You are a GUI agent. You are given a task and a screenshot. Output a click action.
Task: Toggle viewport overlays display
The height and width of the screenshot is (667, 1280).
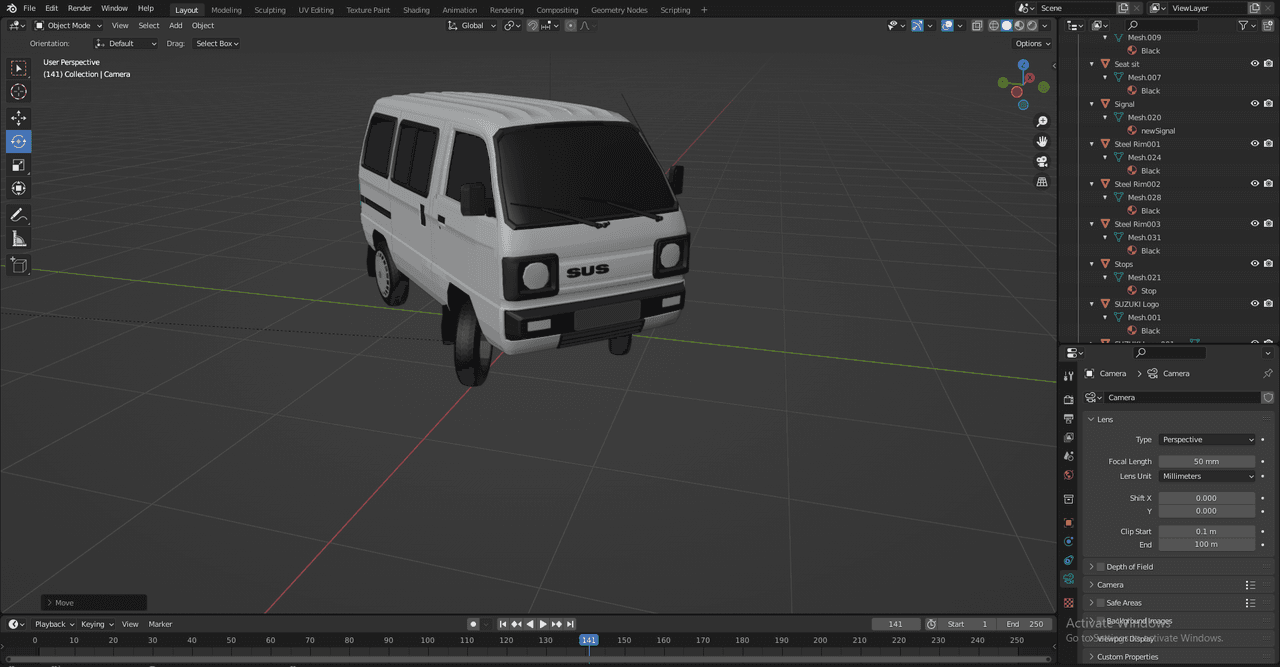tap(947, 25)
